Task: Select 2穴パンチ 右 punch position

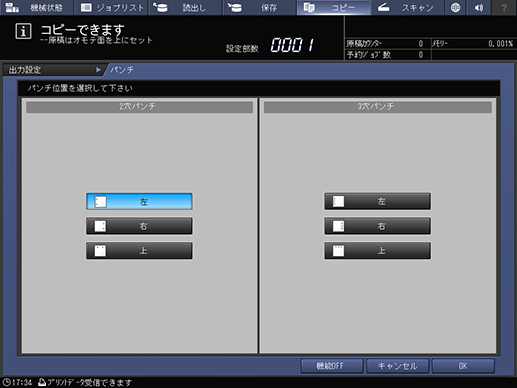Action: point(139,226)
